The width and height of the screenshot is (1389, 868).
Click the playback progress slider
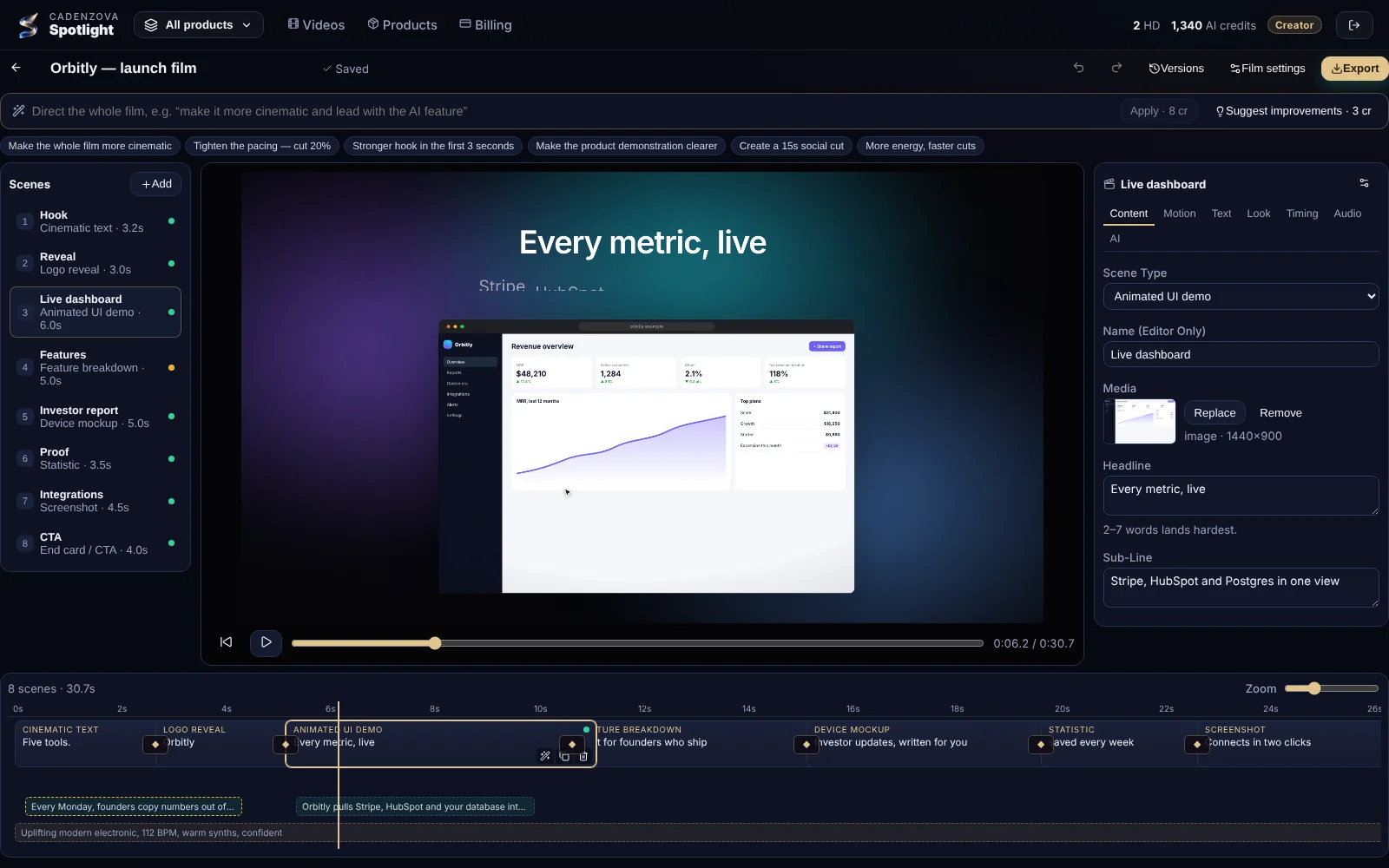637,643
